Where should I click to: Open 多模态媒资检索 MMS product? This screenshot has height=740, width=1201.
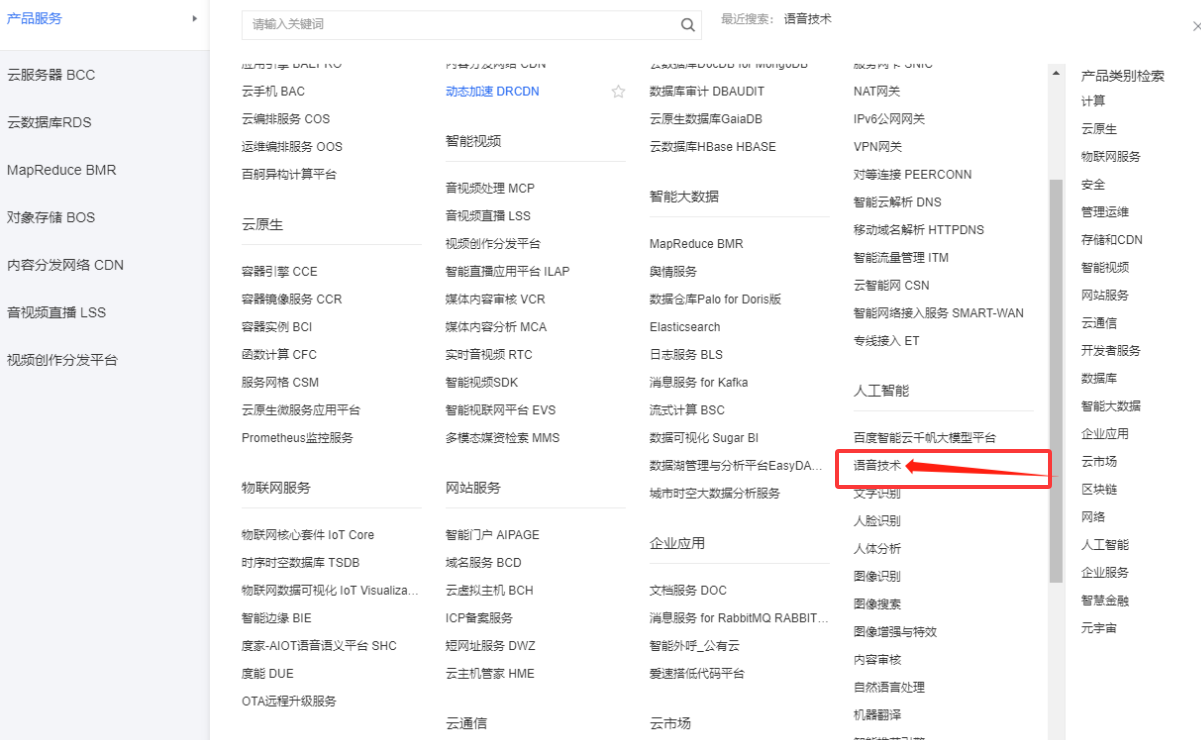point(503,438)
